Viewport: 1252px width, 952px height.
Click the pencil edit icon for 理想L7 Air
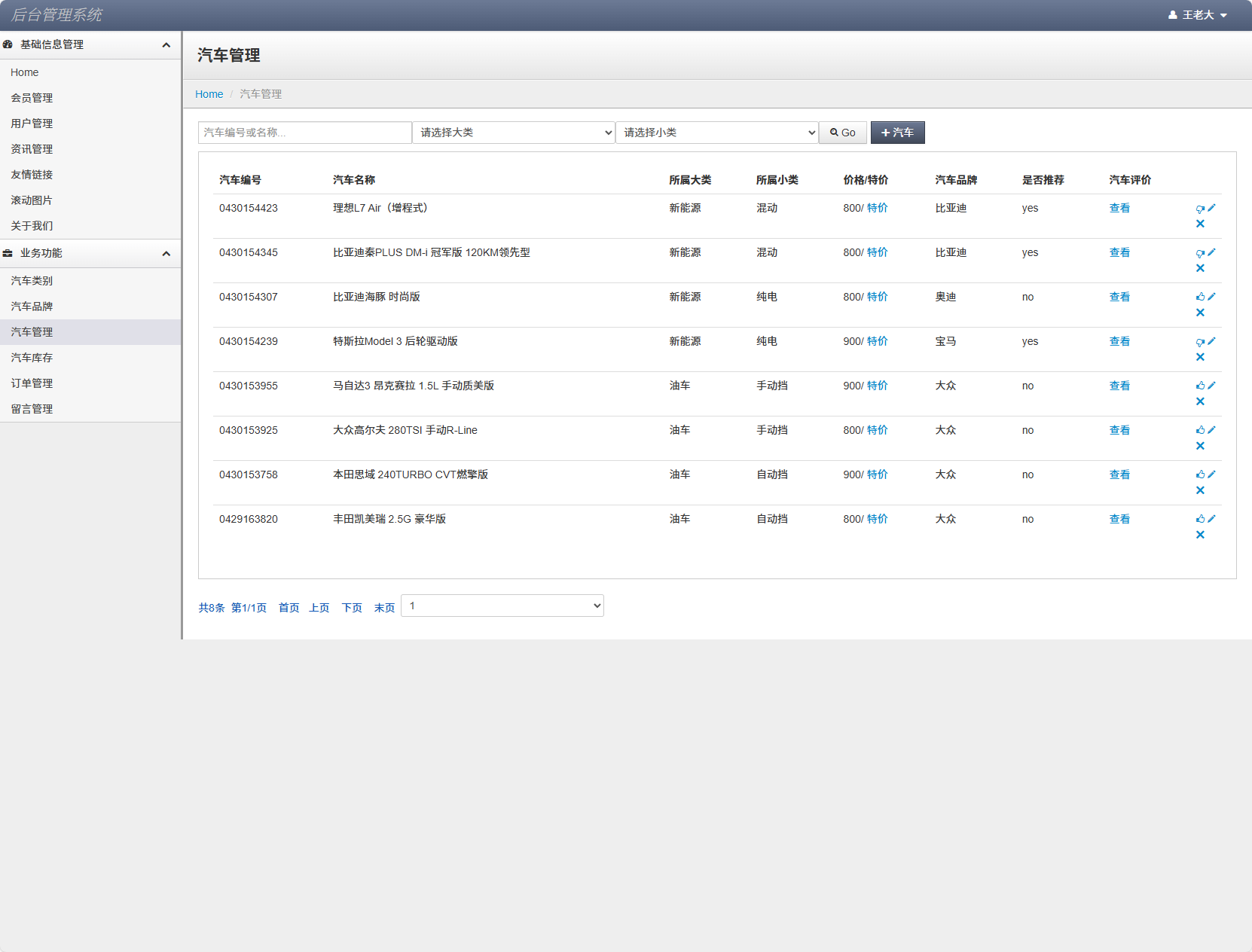click(1212, 208)
